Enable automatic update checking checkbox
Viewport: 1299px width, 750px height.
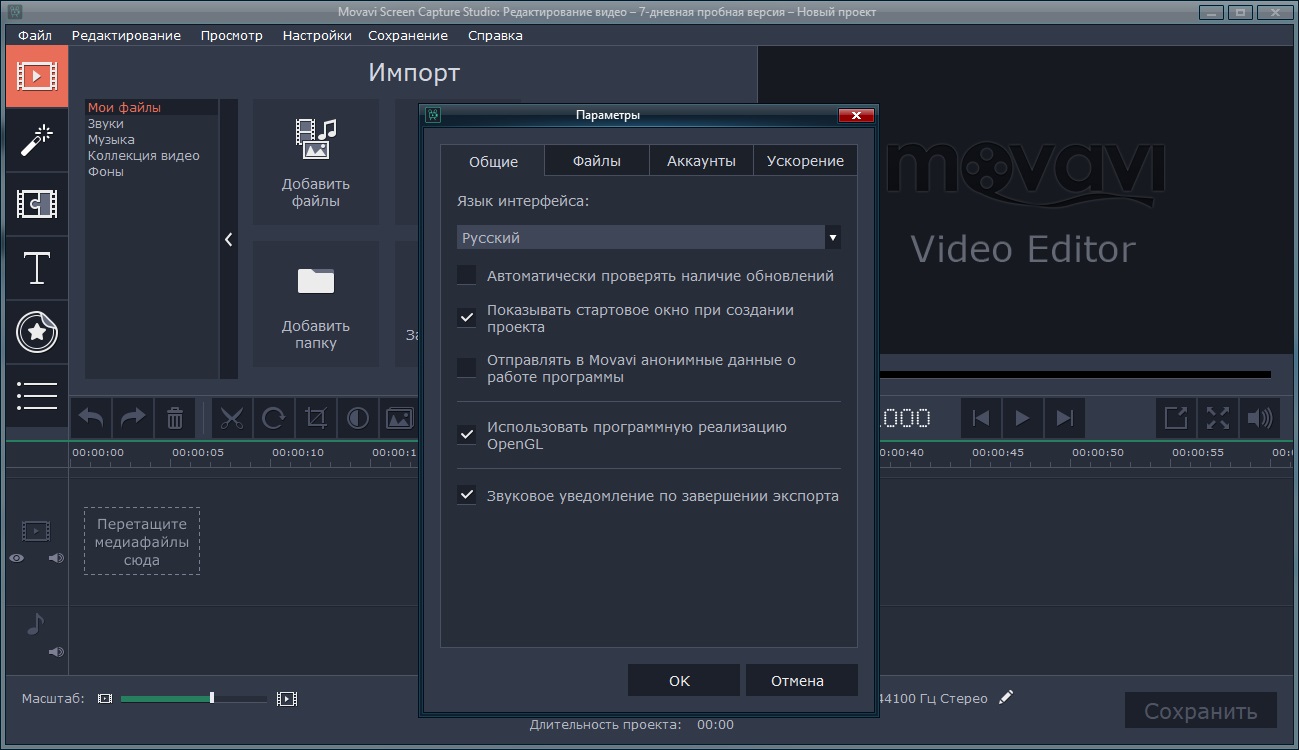click(x=467, y=275)
